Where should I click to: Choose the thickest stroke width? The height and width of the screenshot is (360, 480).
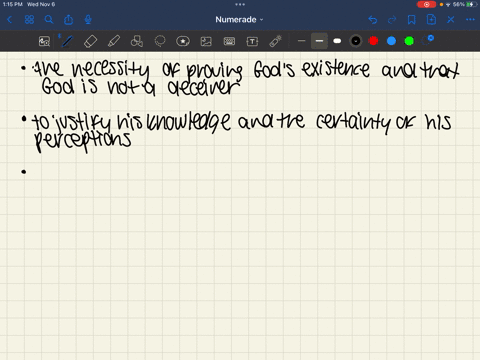tap(337, 41)
